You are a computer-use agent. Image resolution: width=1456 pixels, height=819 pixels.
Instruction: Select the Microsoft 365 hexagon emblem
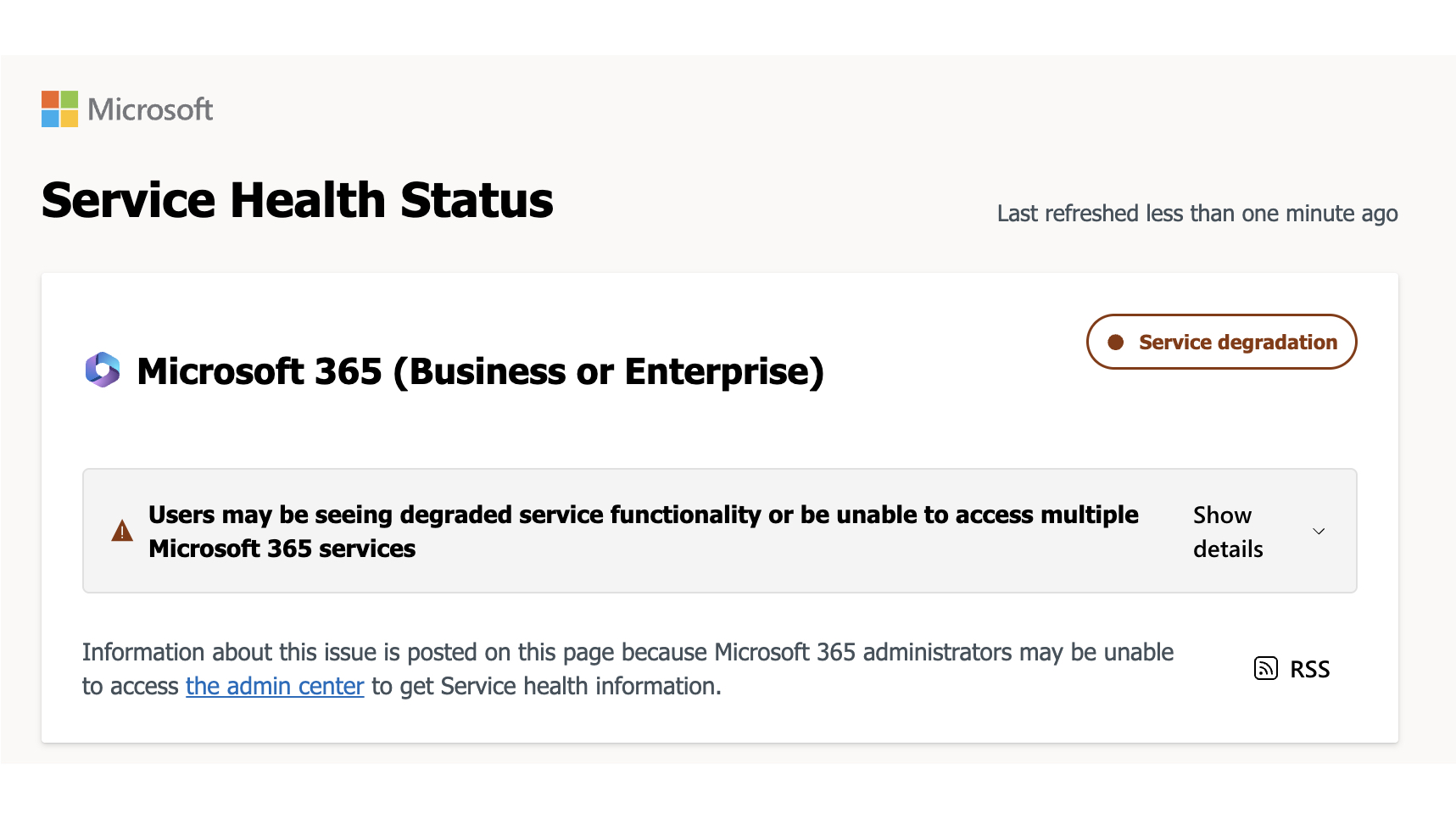click(x=103, y=370)
